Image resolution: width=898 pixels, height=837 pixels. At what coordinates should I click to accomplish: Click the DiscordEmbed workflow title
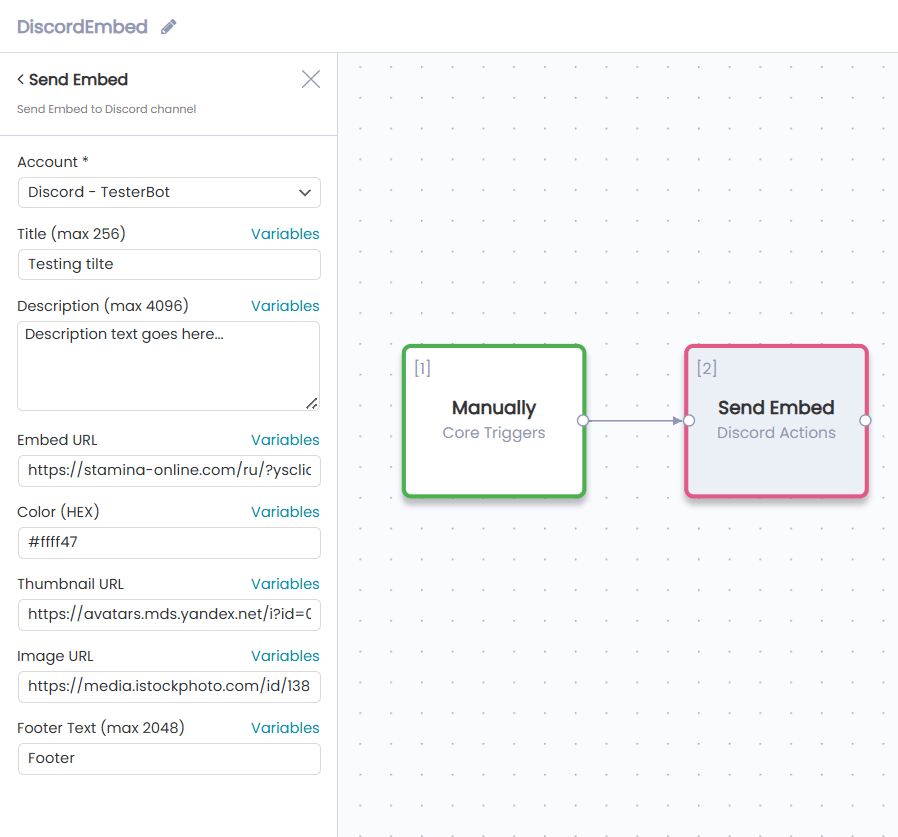(80, 26)
